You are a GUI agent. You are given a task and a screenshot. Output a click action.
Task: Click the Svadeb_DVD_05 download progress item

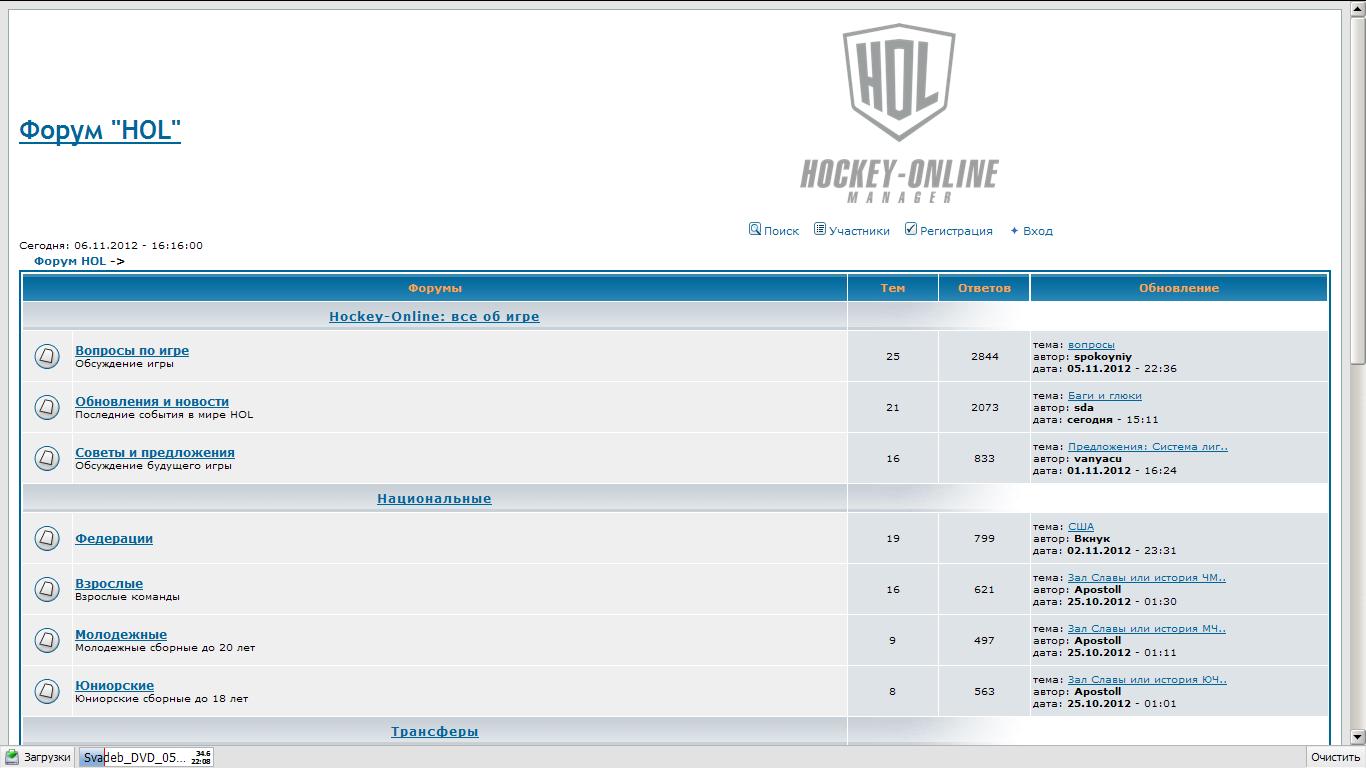click(x=146, y=757)
